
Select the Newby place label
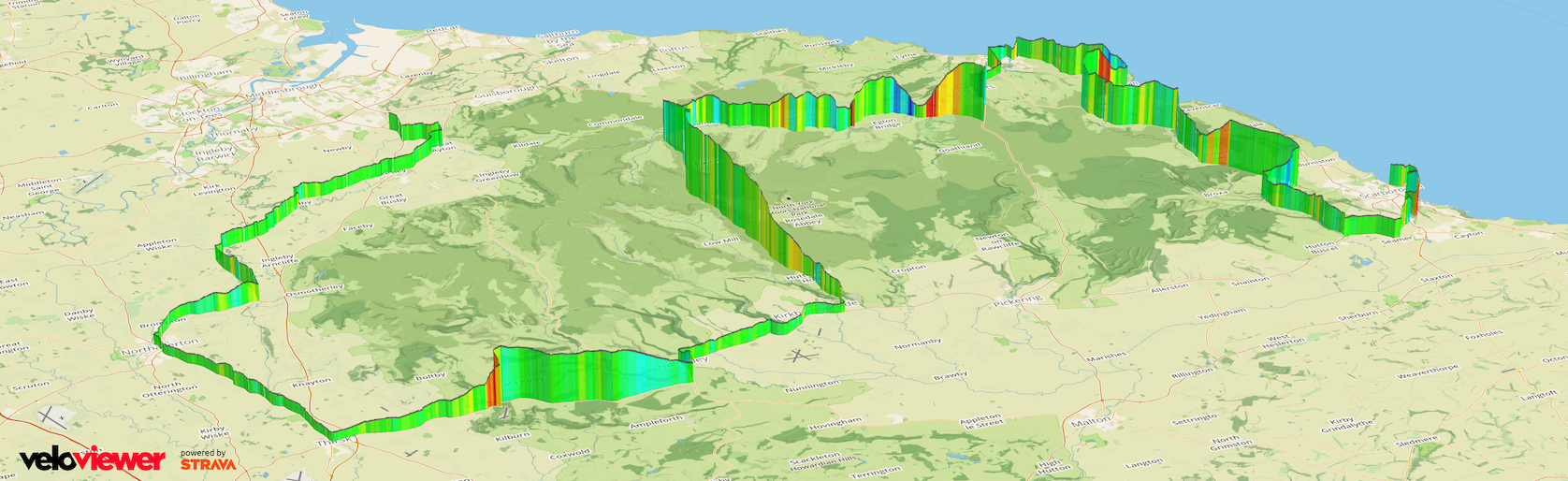coord(337,149)
